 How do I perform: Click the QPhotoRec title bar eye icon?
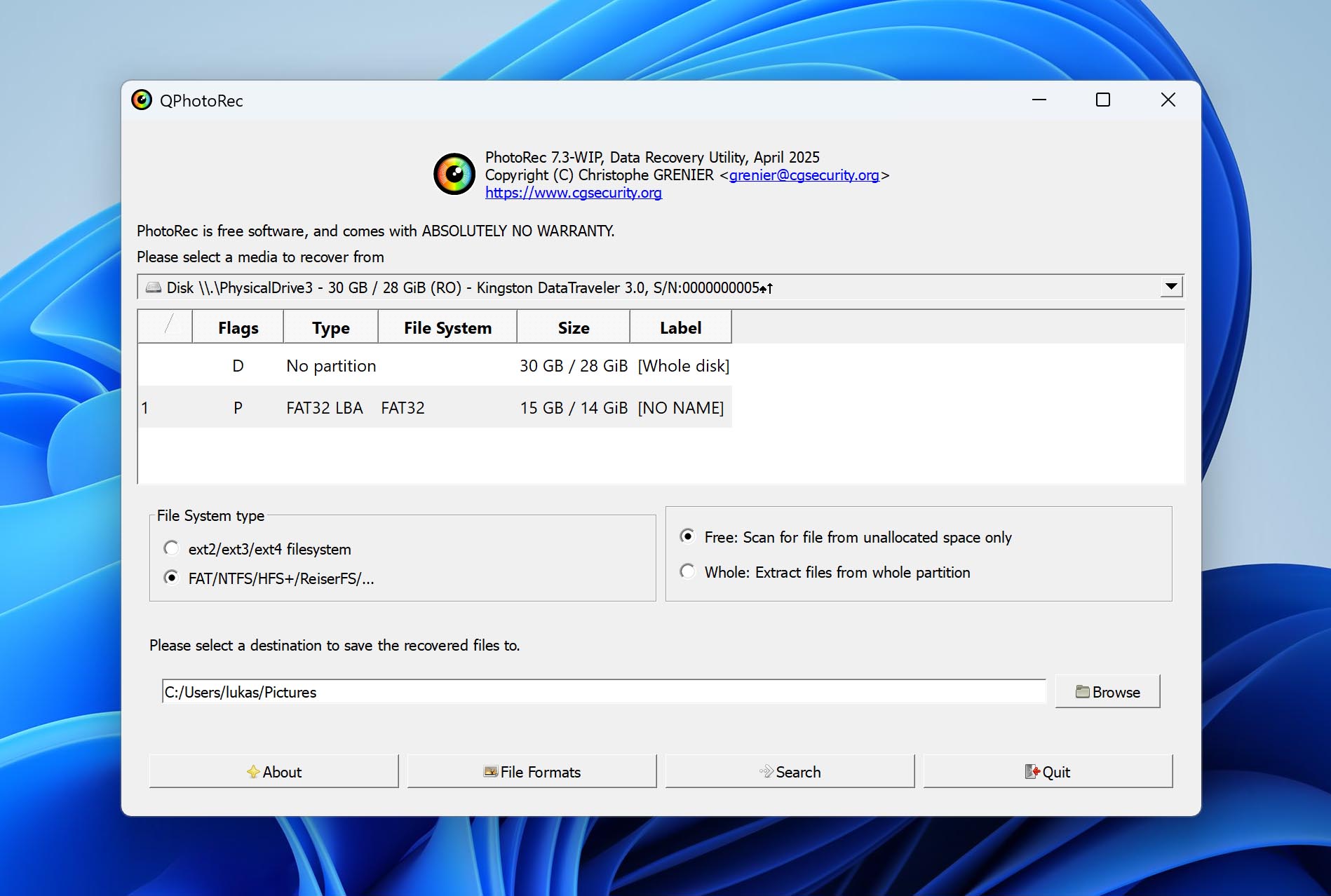142,100
